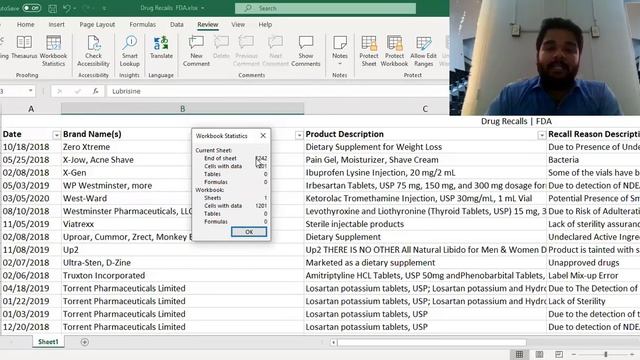
Task: Open the Home tab
Action: coord(25,24)
